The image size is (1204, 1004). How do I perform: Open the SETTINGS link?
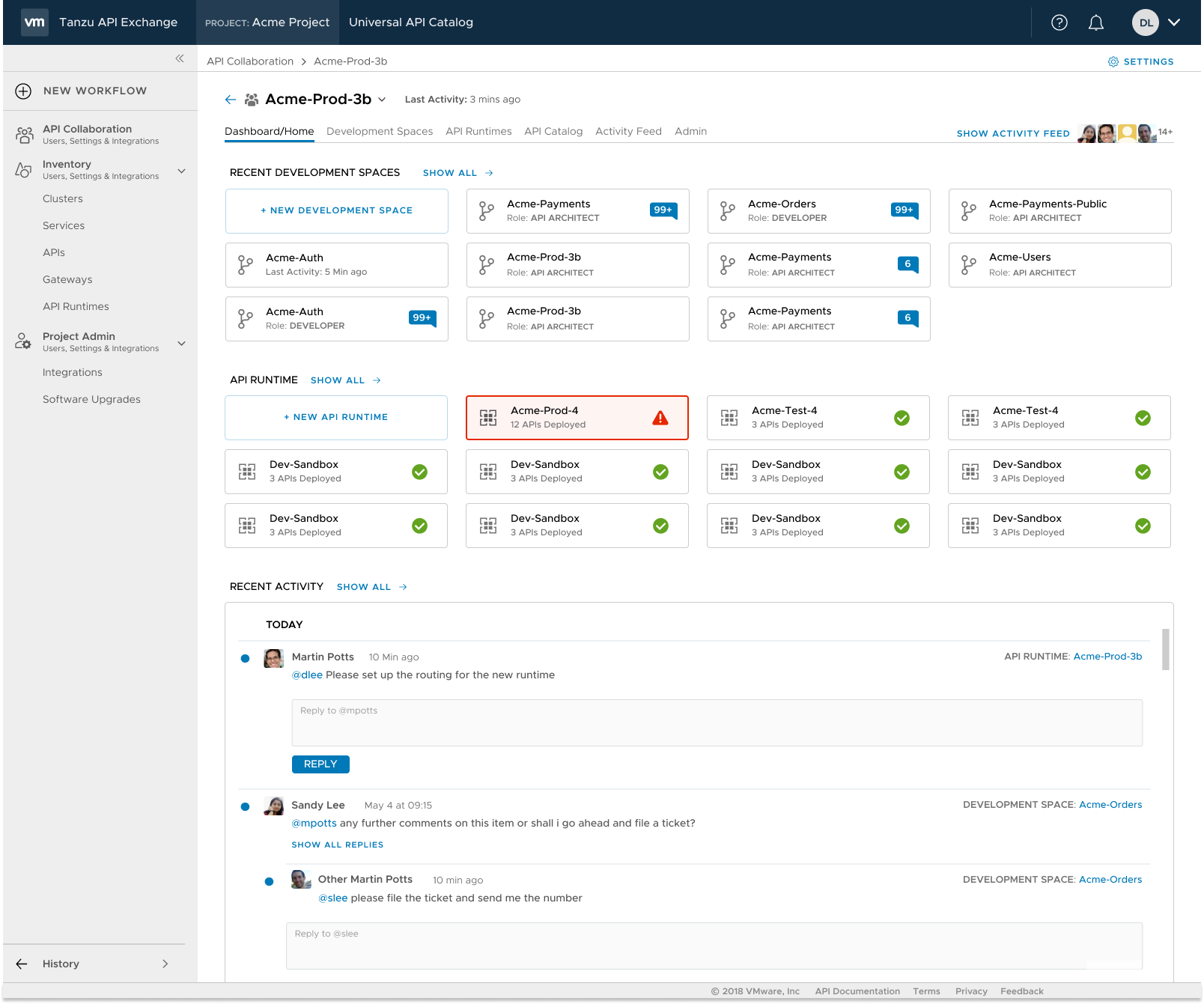click(1149, 61)
